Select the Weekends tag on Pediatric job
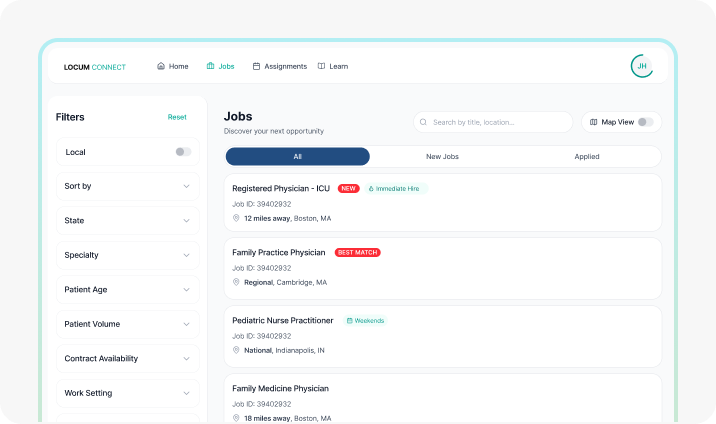This screenshot has height=424, width=716. [x=365, y=321]
